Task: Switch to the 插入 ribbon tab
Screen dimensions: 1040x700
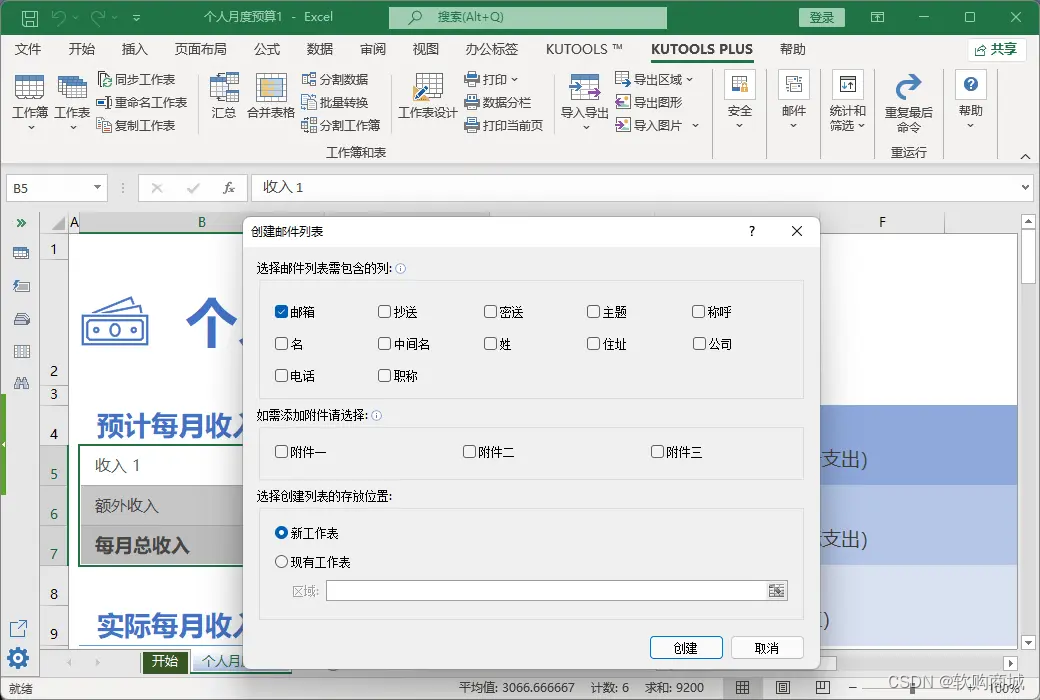Action: click(135, 49)
